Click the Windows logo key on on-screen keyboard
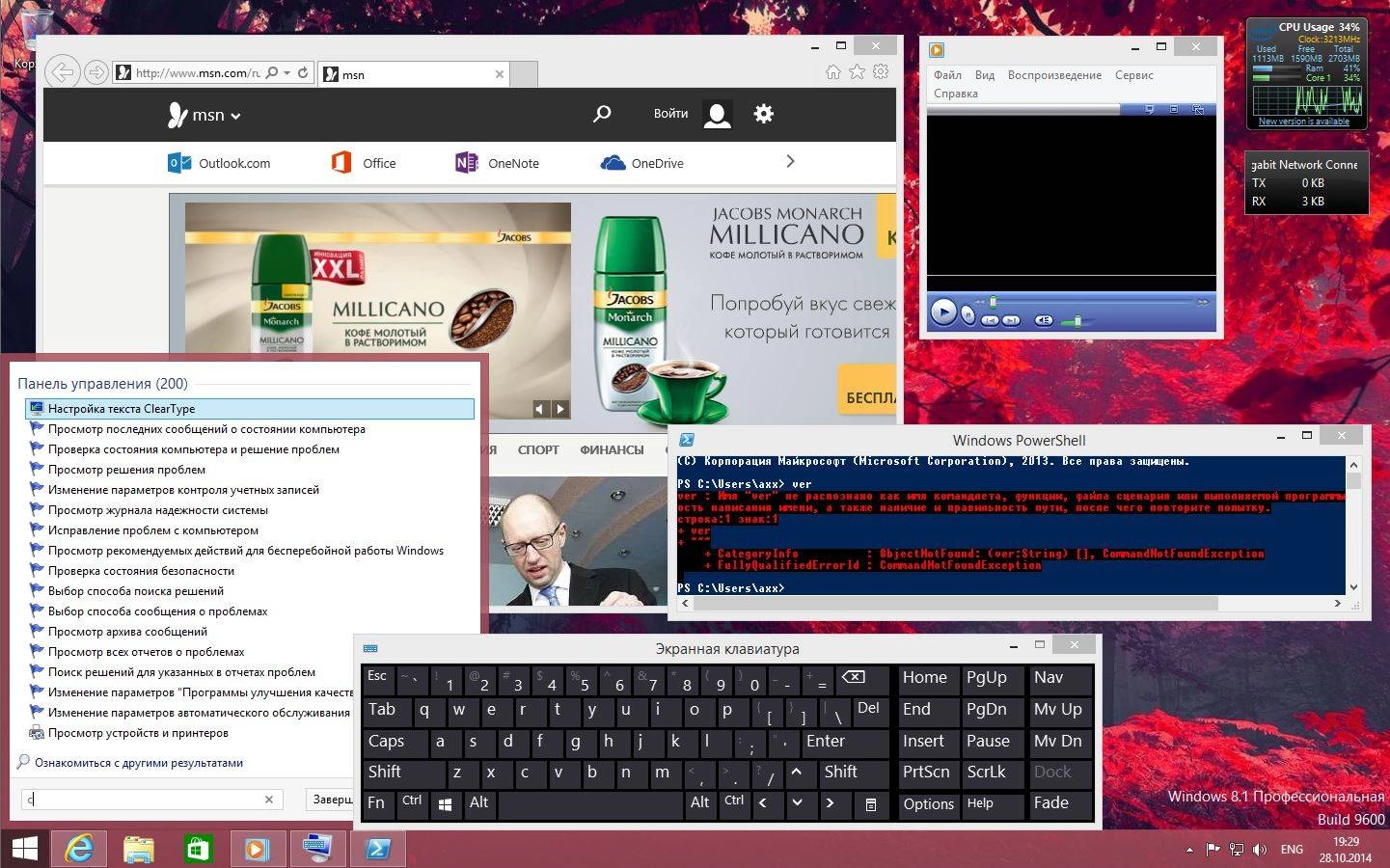Image resolution: width=1390 pixels, height=868 pixels. point(445,804)
